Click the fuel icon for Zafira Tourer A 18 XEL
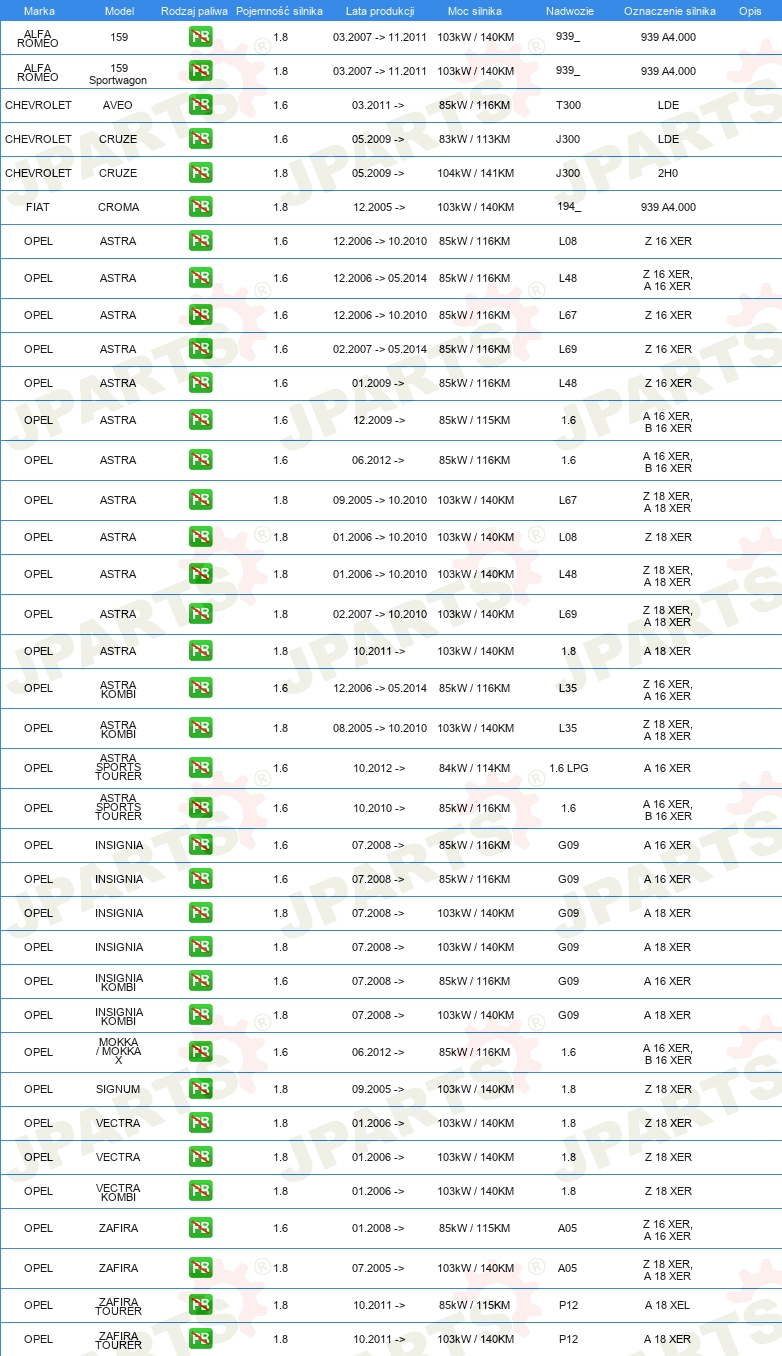Screen dimensions: 782x1356 [x=201, y=1305]
